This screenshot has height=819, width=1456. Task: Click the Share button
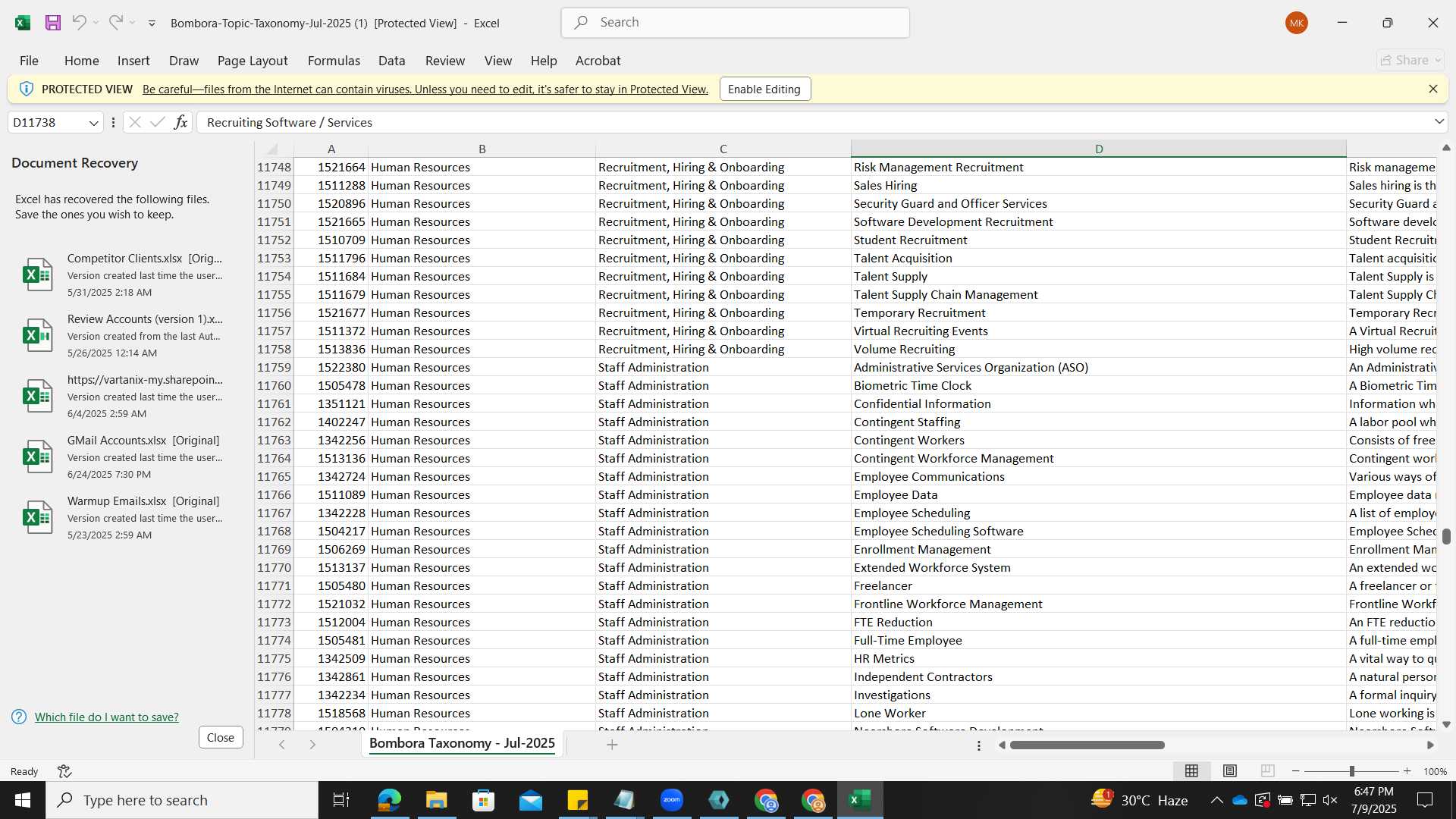point(1410,60)
